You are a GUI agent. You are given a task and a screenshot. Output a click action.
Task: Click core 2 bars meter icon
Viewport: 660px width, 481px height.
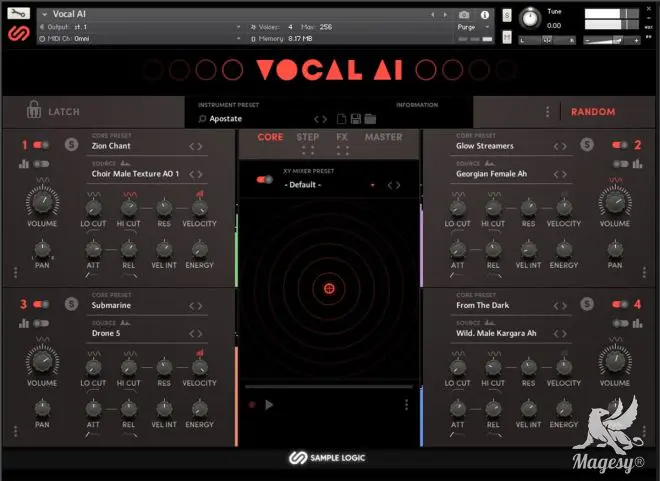637,164
